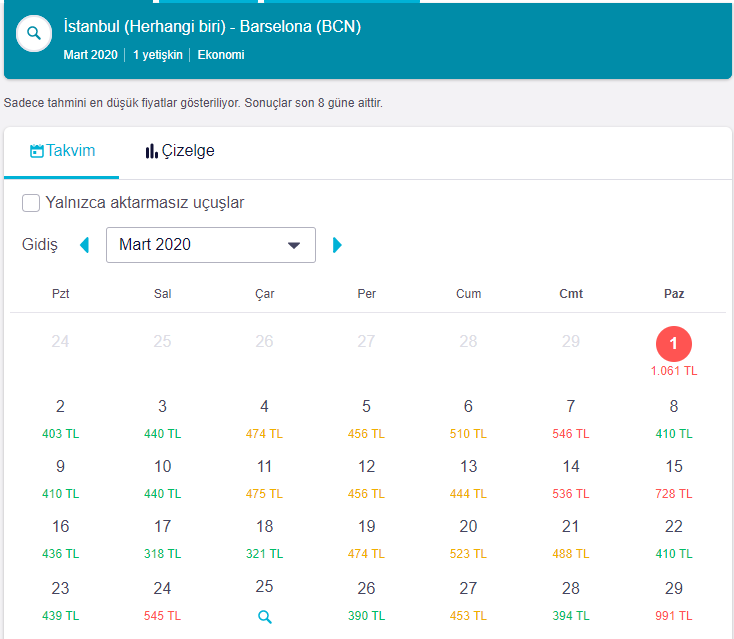Select March 2 priced 403 TL
This screenshot has width=734, height=639.
pyautogui.click(x=60, y=419)
